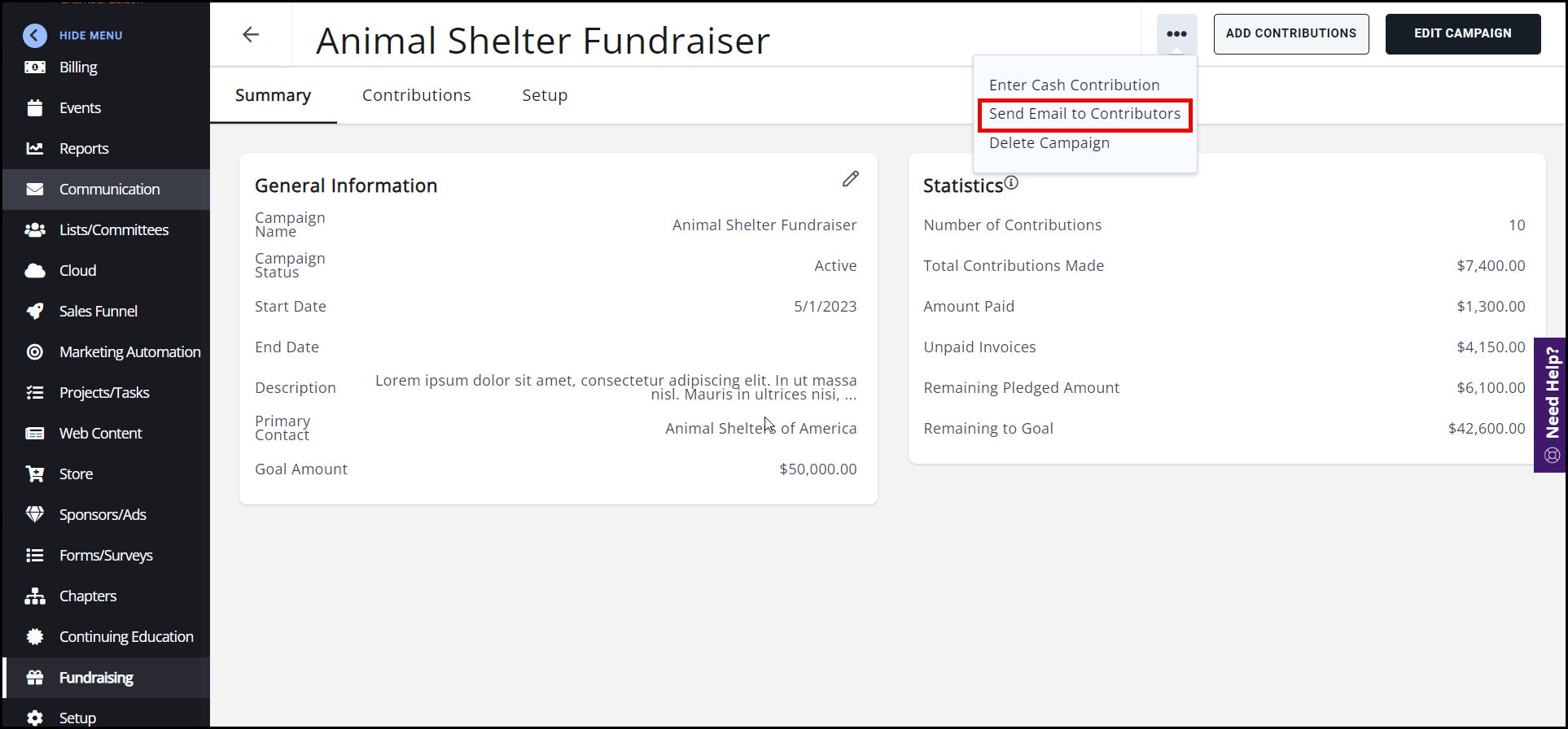Click the Hide Menu arrow icon
The width and height of the screenshot is (1568, 729).
coord(34,35)
